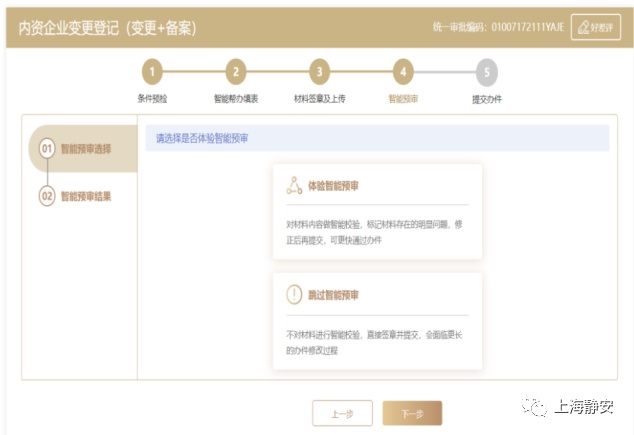Jump to step 5 提交办件 circle
Image resolution: width=634 pixels, height=435 pixels.
487,72
